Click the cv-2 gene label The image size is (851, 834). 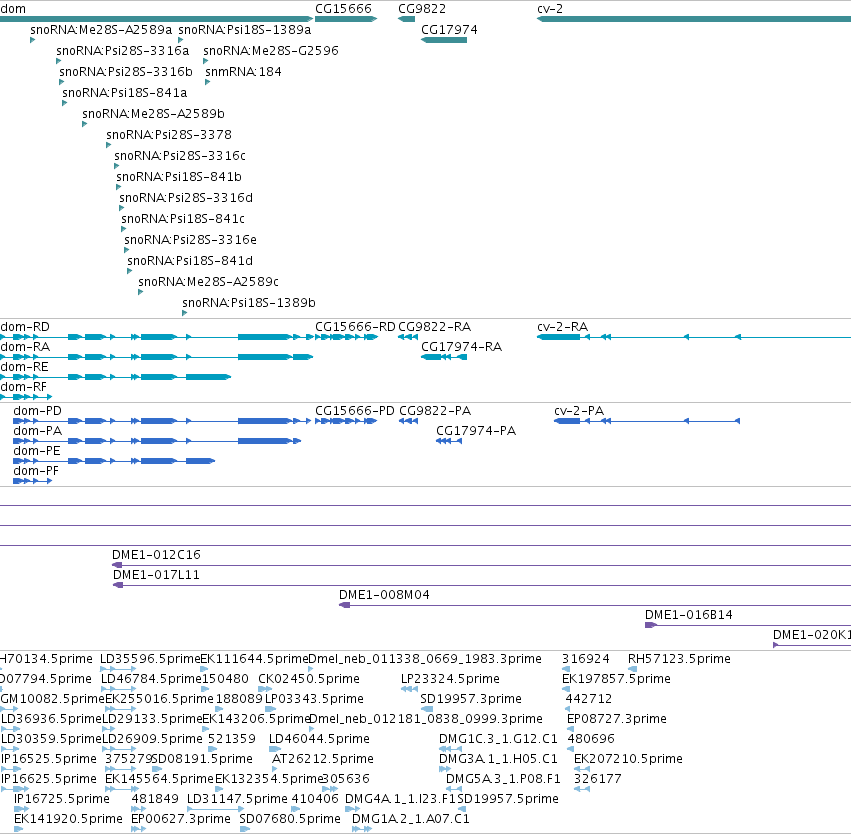pos(550,9)
